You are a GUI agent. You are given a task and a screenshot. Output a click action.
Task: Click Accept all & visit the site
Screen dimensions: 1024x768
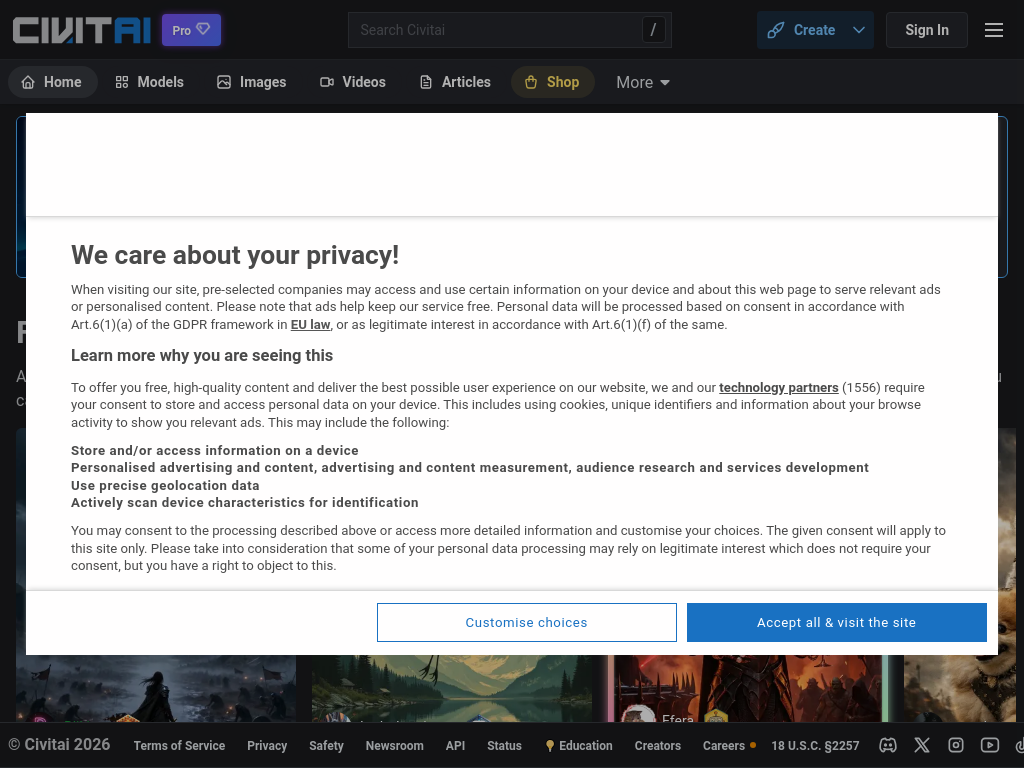click(836, 622)
